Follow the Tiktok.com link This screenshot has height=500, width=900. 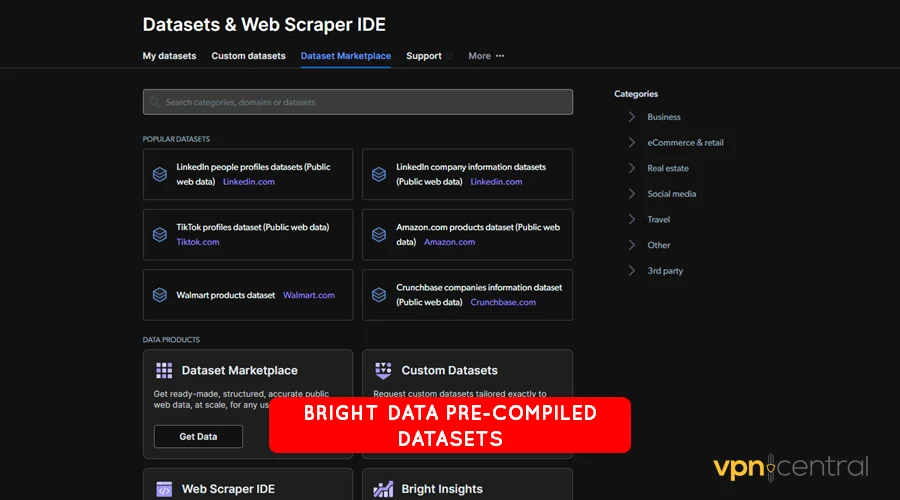(197, 242)
